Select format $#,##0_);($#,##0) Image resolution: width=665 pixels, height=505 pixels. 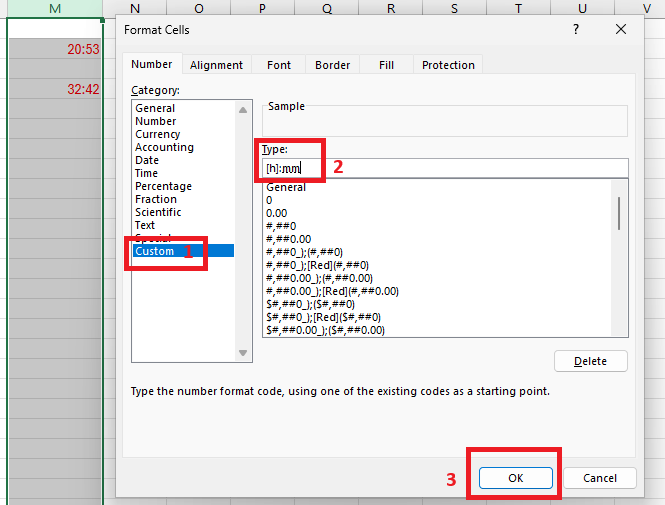(437, 304)
